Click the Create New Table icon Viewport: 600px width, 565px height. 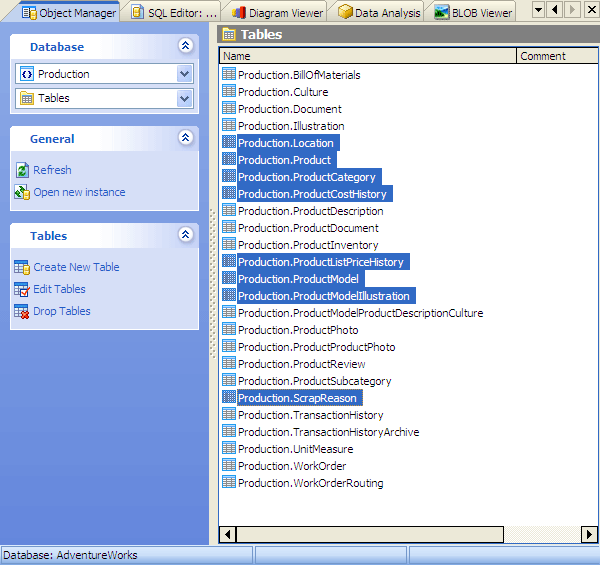pos(22,267)
